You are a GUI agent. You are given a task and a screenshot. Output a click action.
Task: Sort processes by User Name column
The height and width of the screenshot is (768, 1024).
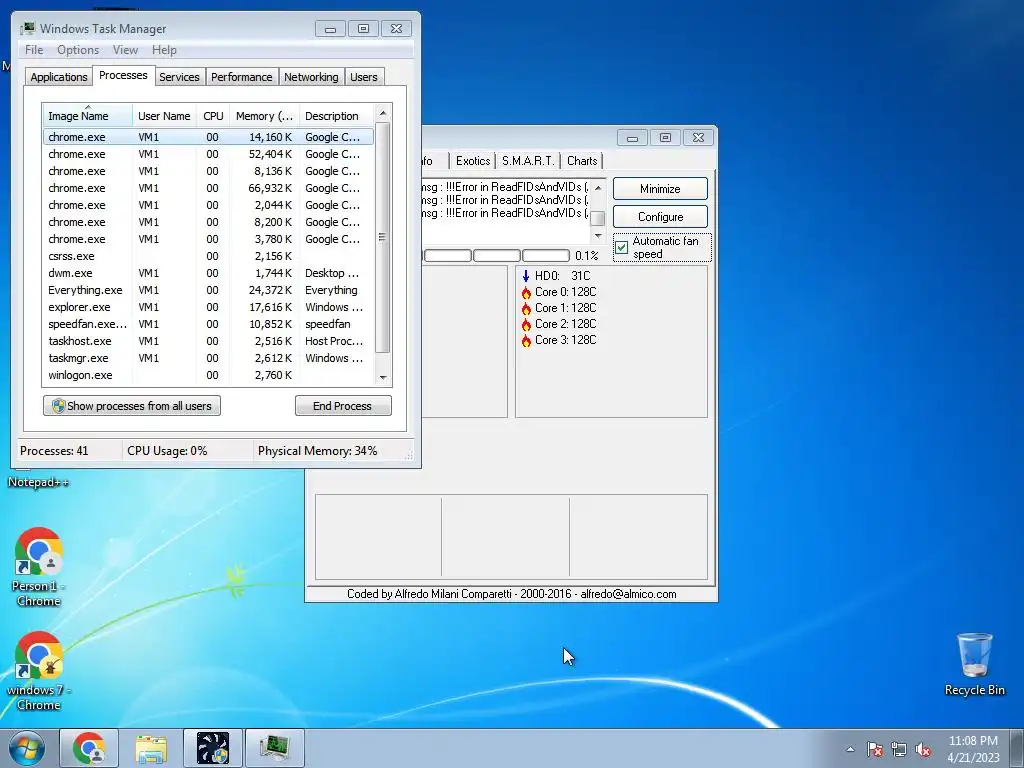(164, 116)
